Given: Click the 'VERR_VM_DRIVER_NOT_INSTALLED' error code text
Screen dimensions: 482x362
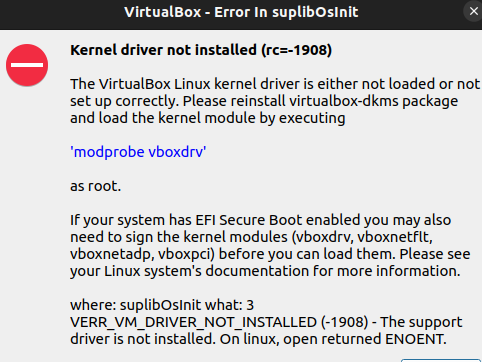Looking at the screenshot, I should [x=193, y=322].
